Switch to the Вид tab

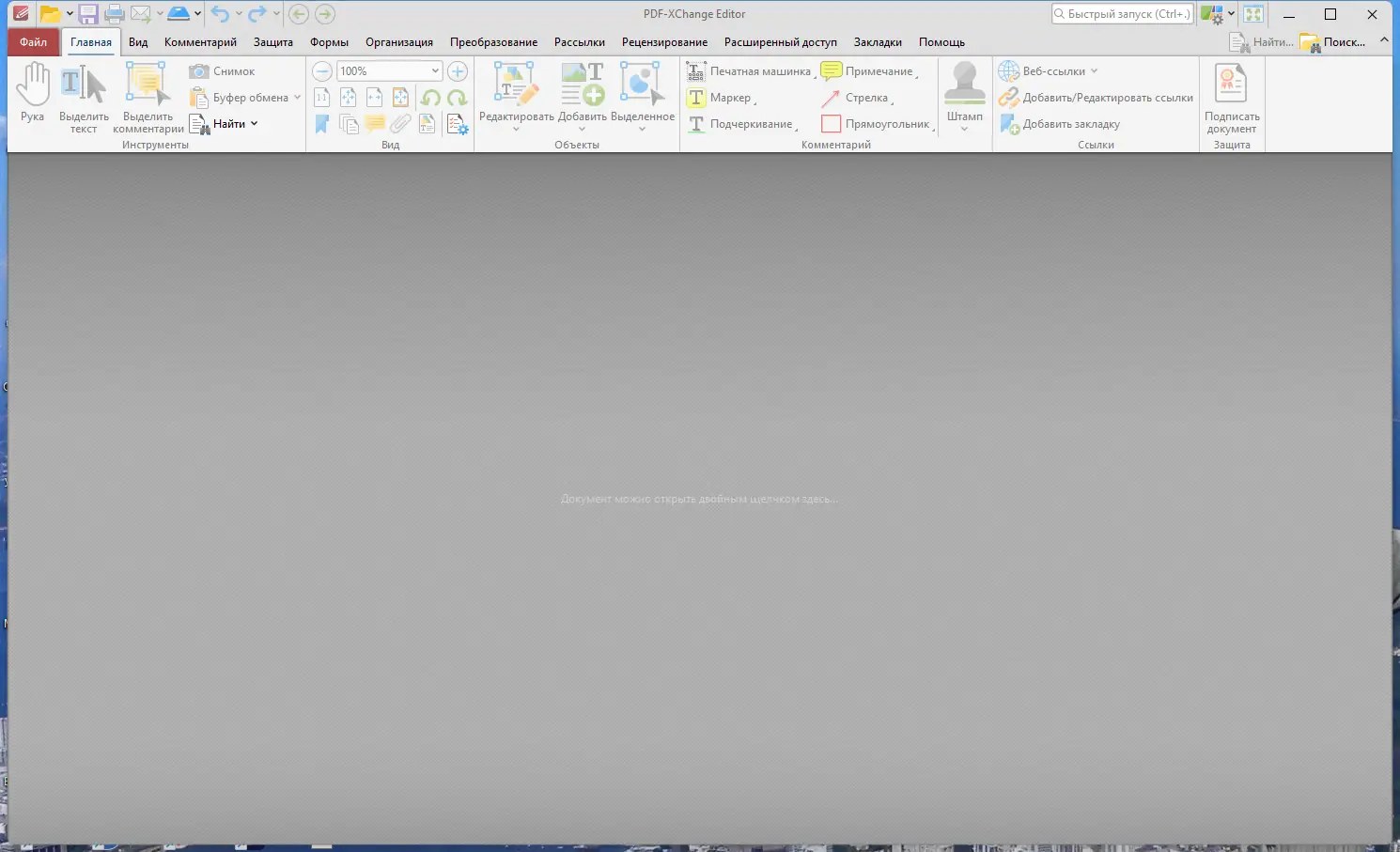138,42
